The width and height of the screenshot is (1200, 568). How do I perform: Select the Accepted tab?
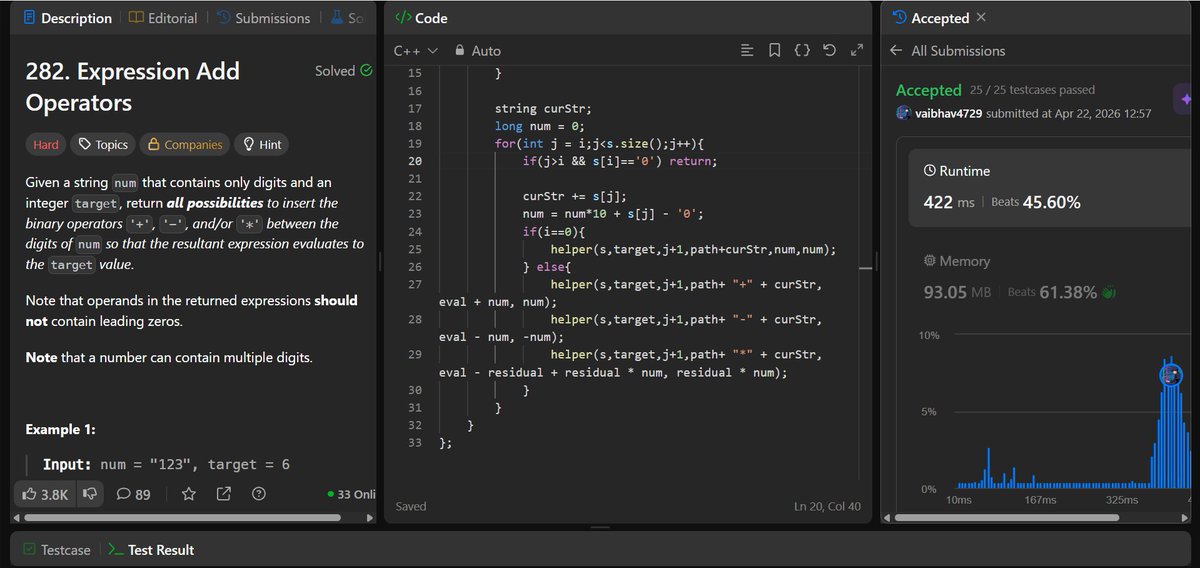930,18
